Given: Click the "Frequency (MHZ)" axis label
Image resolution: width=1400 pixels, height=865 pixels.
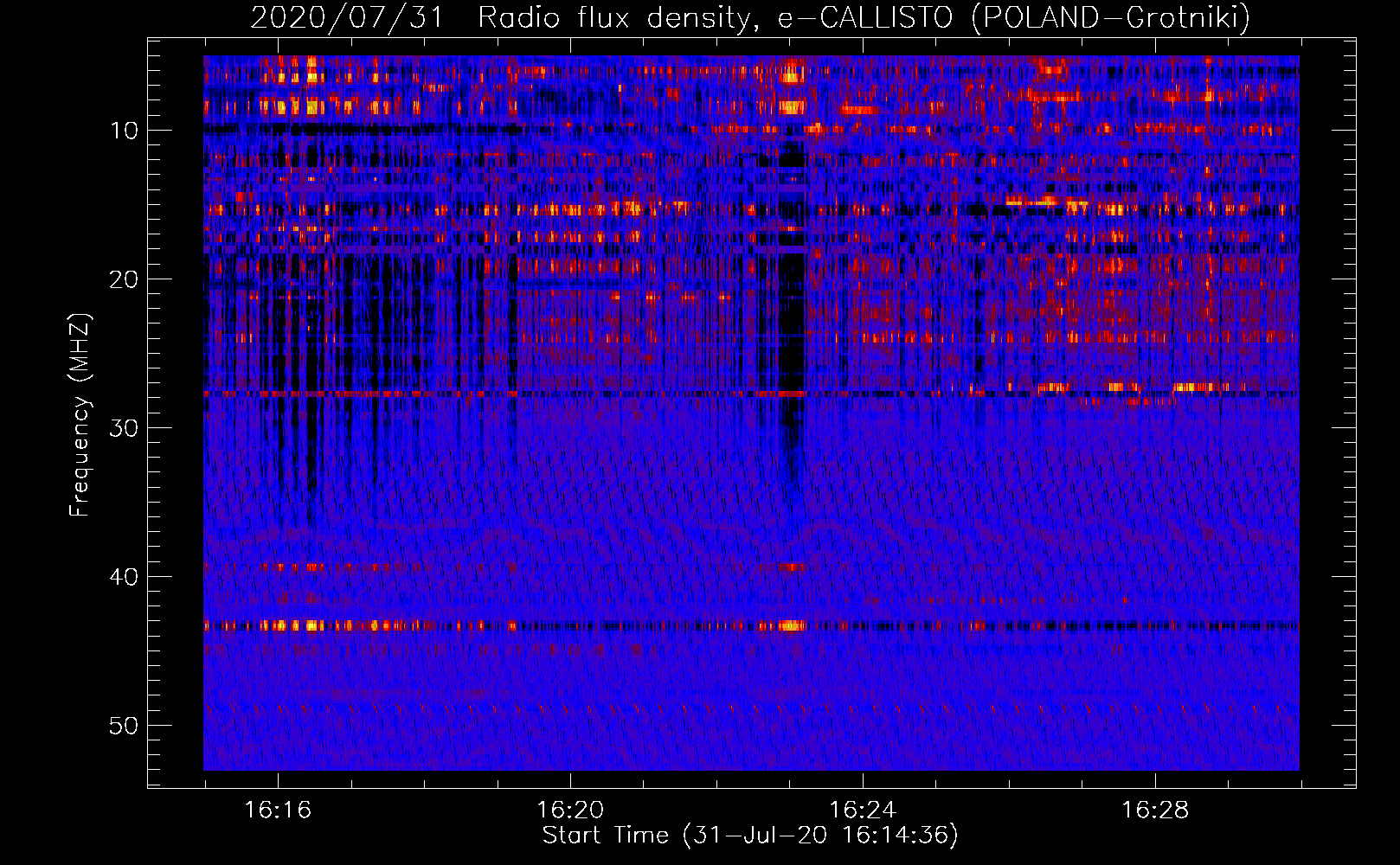Looking at the screenshot, I should (x=79, y=415).
